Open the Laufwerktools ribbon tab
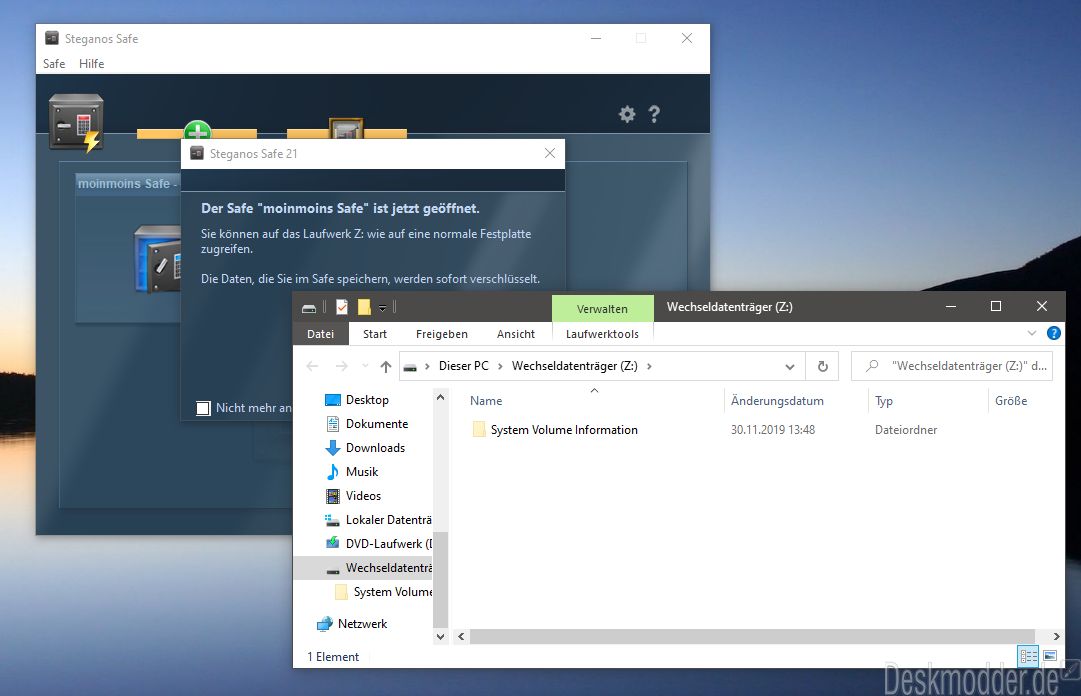 click(603, 334)
